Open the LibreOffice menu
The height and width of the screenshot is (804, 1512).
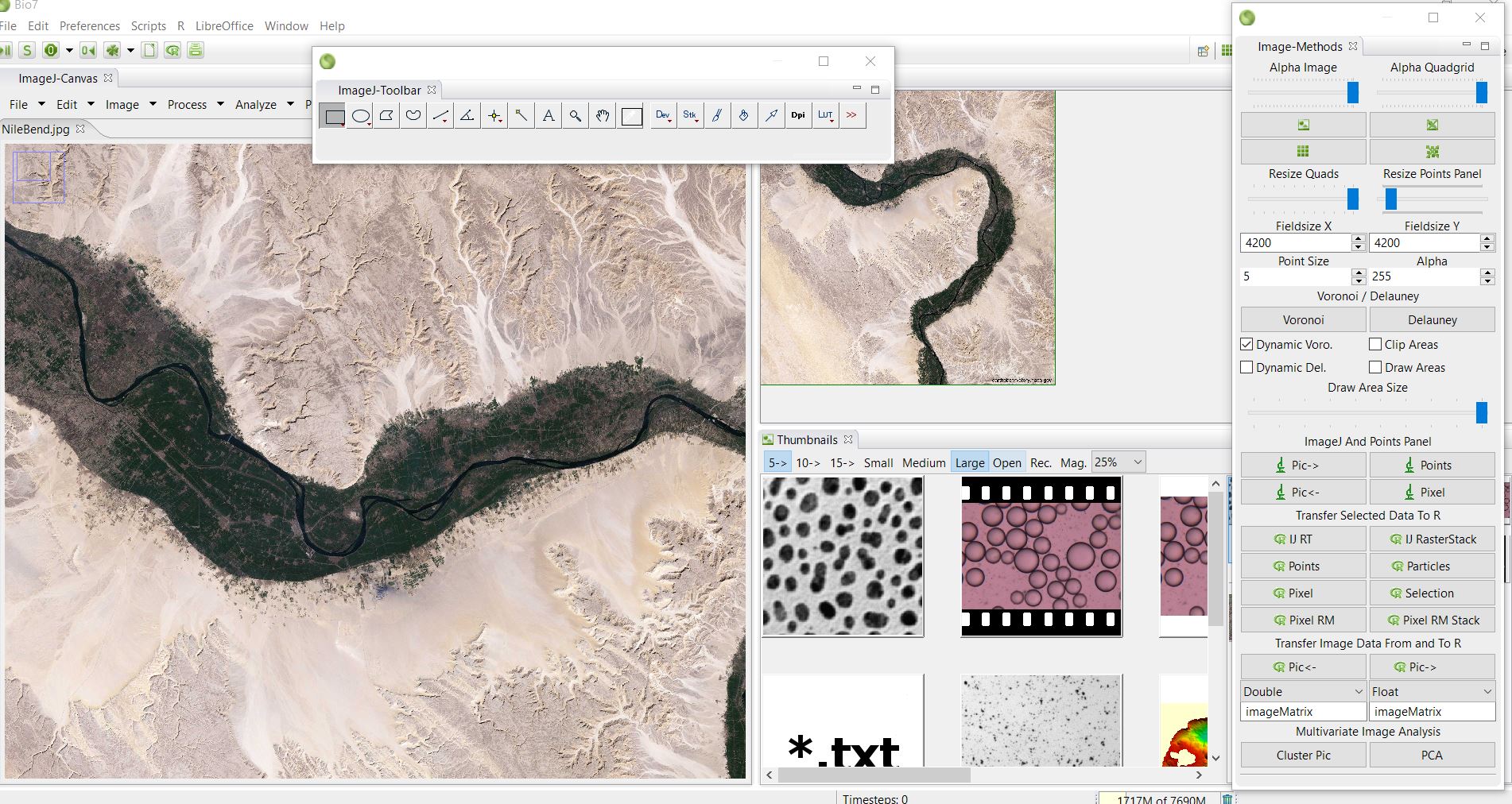(x=224, y=26)
